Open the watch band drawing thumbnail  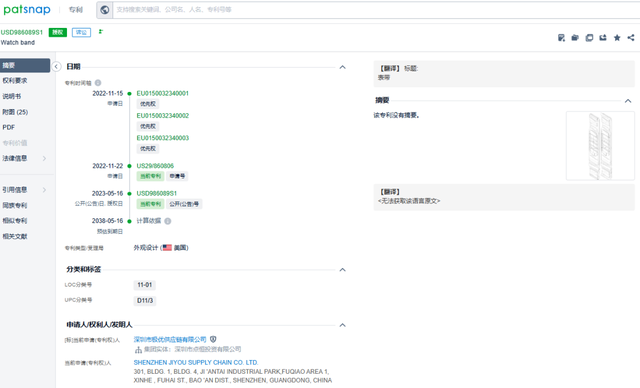pos(600,146)
